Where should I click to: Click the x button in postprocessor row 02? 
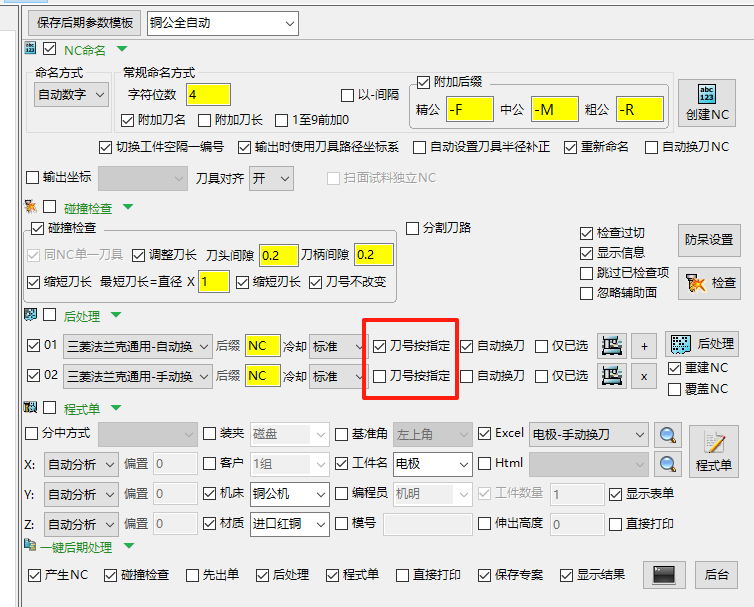[644, 376]
